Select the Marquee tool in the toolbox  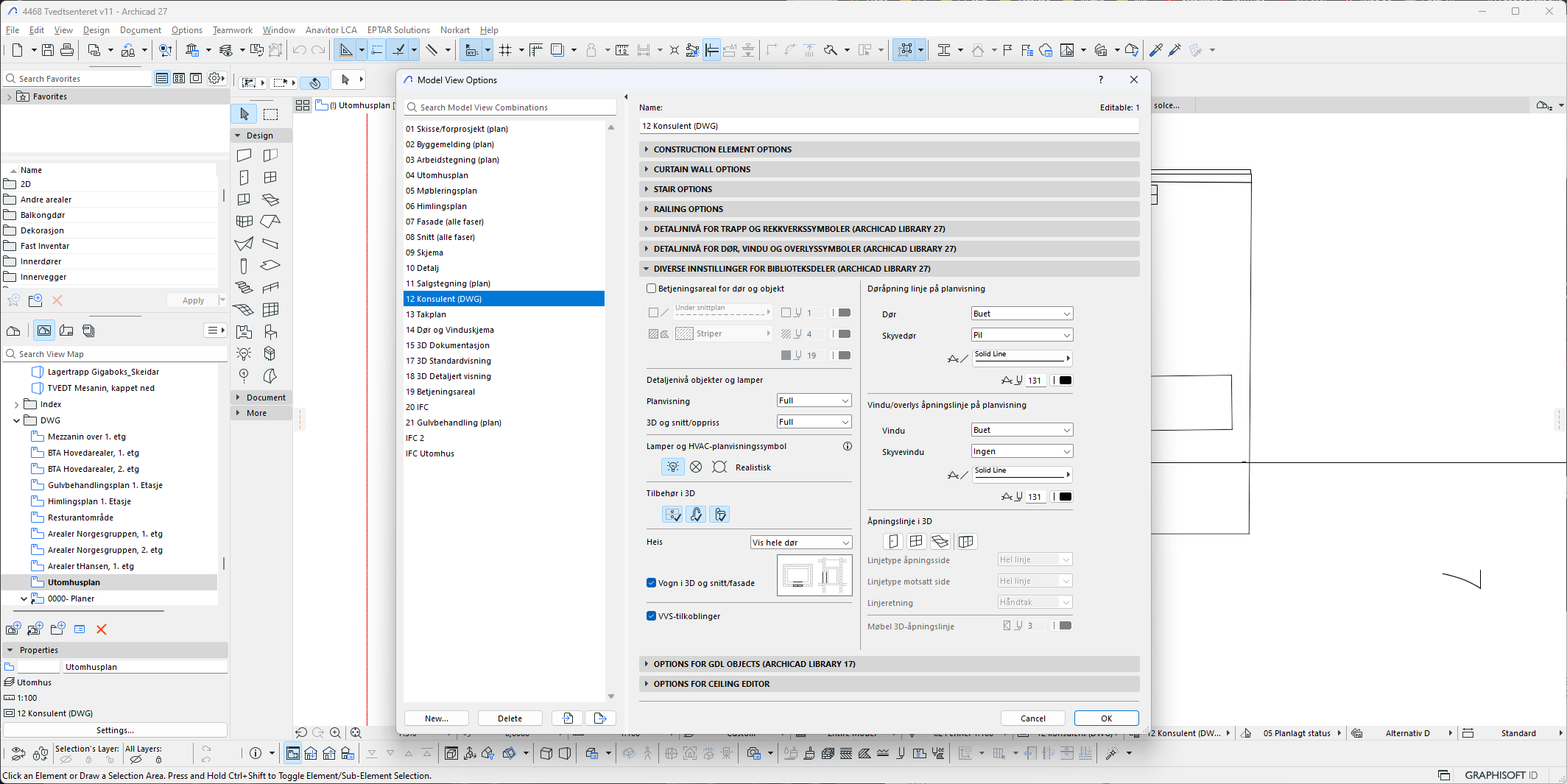pos(271,114)
